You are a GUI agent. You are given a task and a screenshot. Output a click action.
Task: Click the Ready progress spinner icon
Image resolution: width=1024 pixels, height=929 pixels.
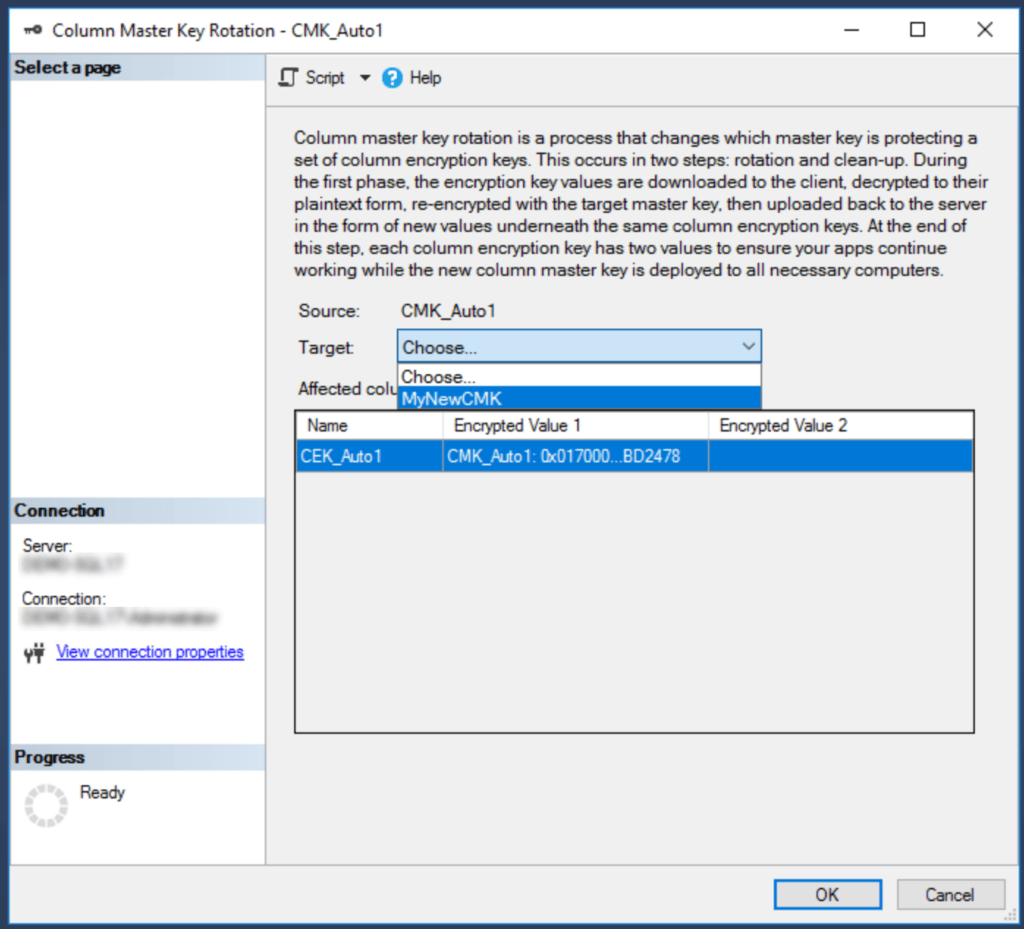pos(46,805)
